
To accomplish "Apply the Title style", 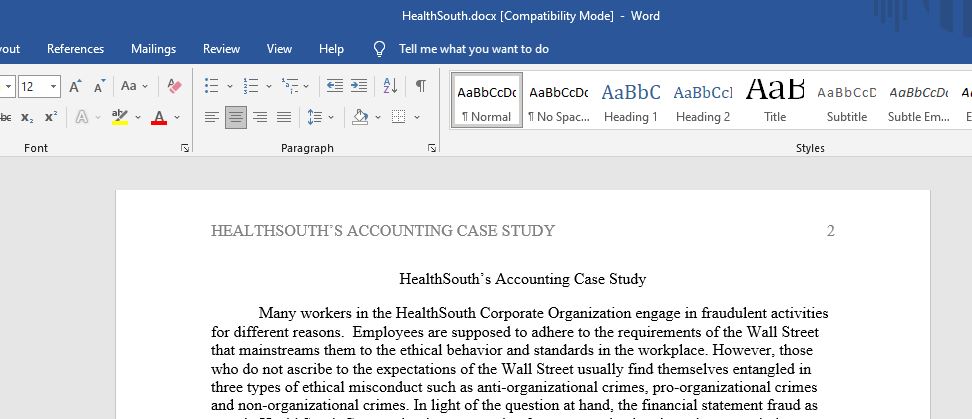I will coord(775,99).
